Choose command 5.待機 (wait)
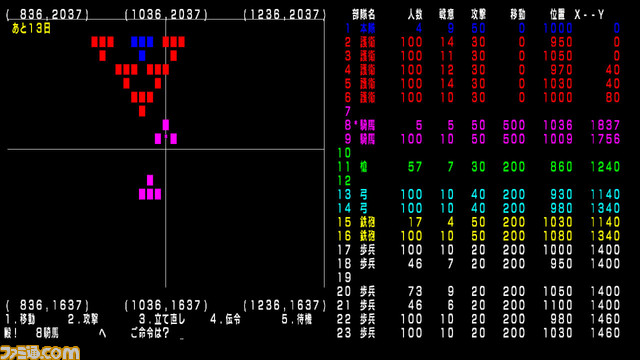The width and height of the screenshot is (640, 360). (297, 319)
